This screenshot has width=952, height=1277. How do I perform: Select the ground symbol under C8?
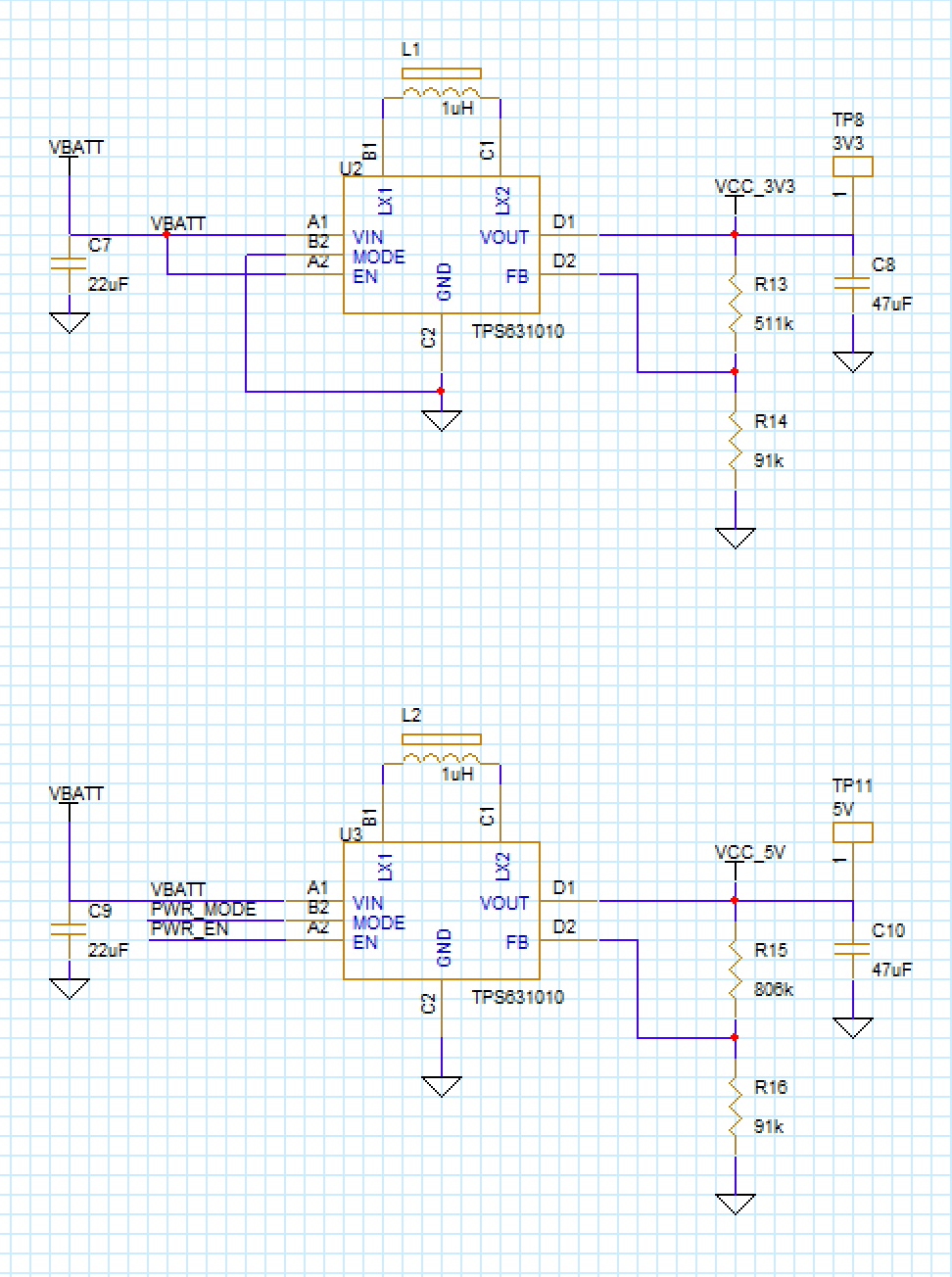pos(853,357)
